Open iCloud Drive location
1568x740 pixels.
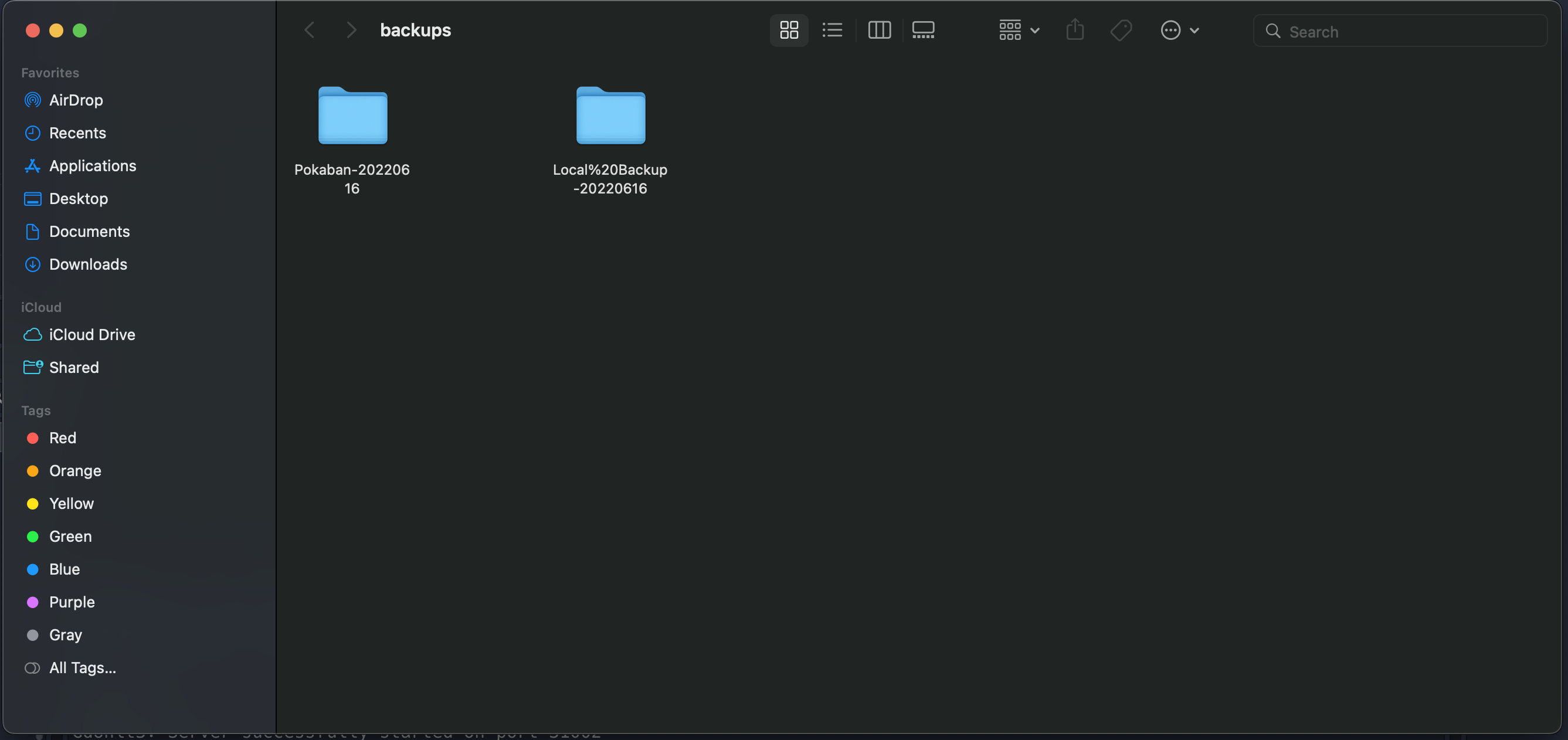tap(92, 335)
